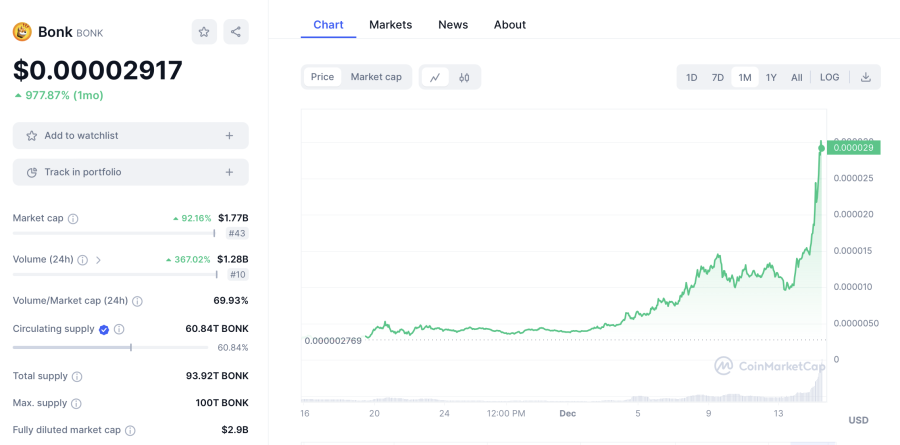This screenshot has height=445, width=900.
Task: Click Add to watchlist button
Action: click(131, 136)
